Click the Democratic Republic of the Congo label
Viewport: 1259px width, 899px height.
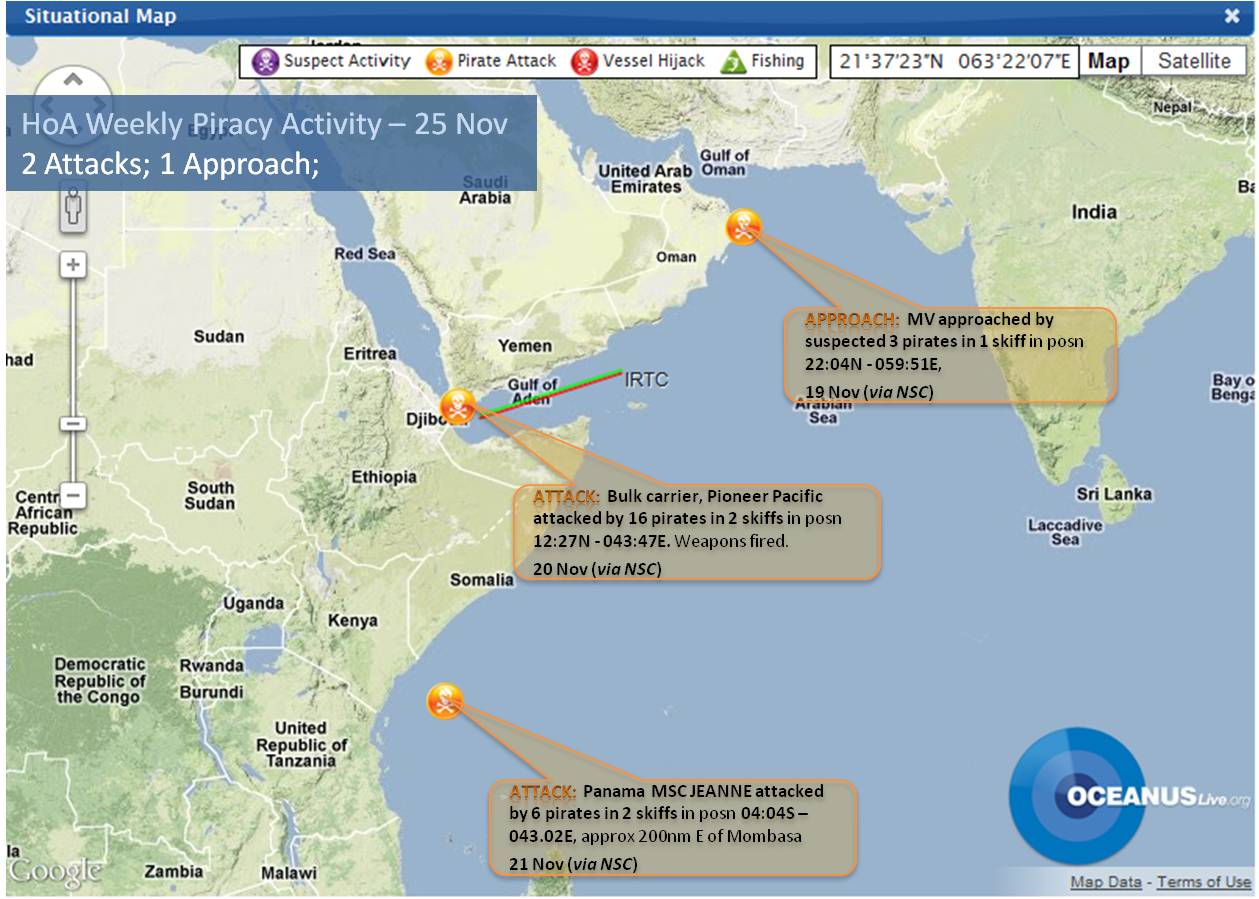coord(100,681)
